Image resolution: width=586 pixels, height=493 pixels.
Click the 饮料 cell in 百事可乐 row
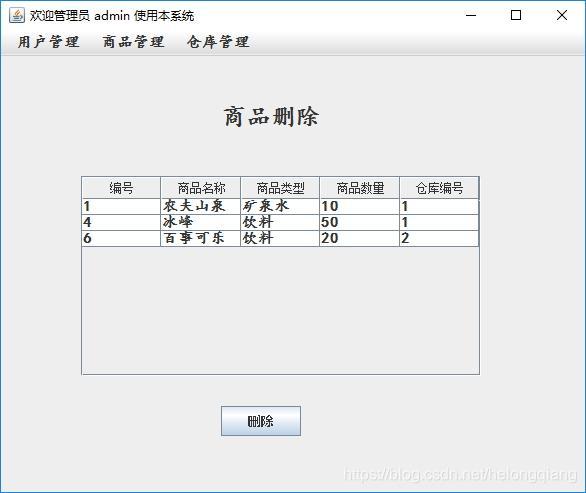[280, 238]
